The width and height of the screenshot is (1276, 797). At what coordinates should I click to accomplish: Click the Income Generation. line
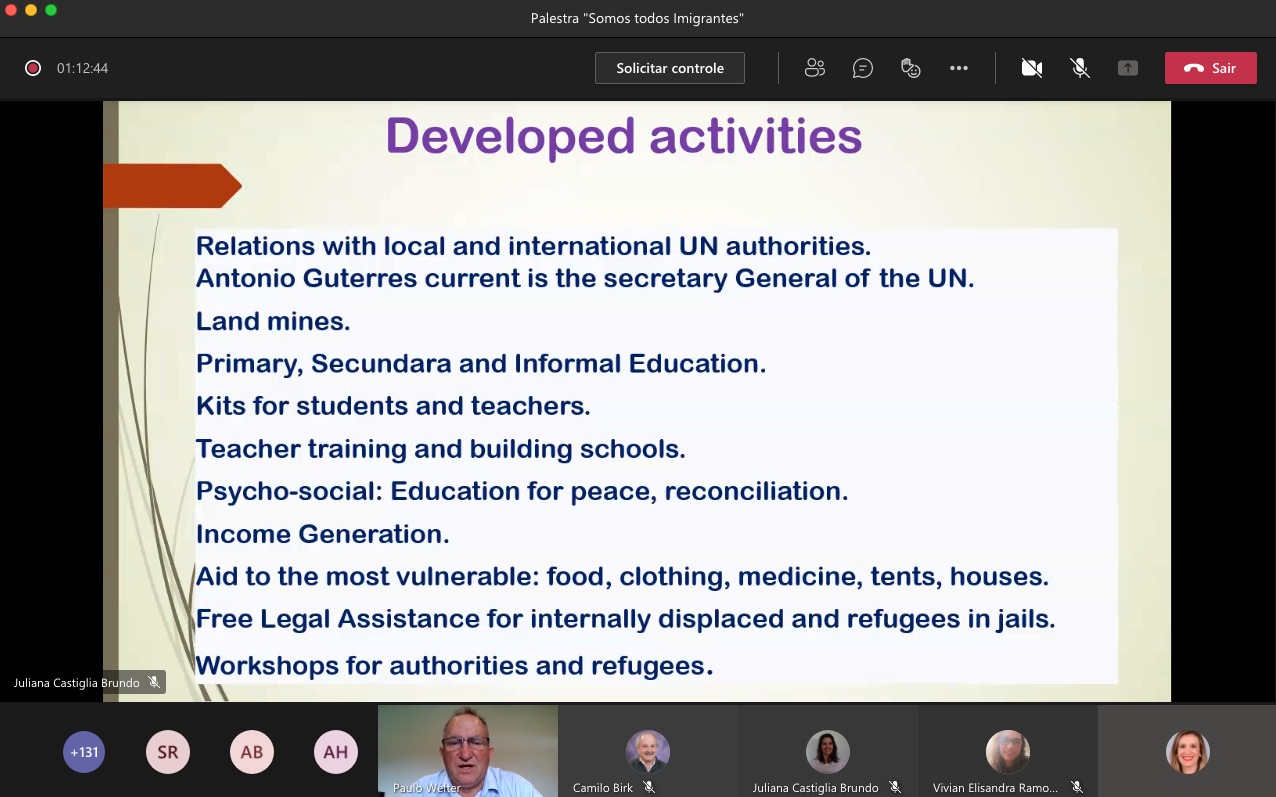[x=323, y=534]
